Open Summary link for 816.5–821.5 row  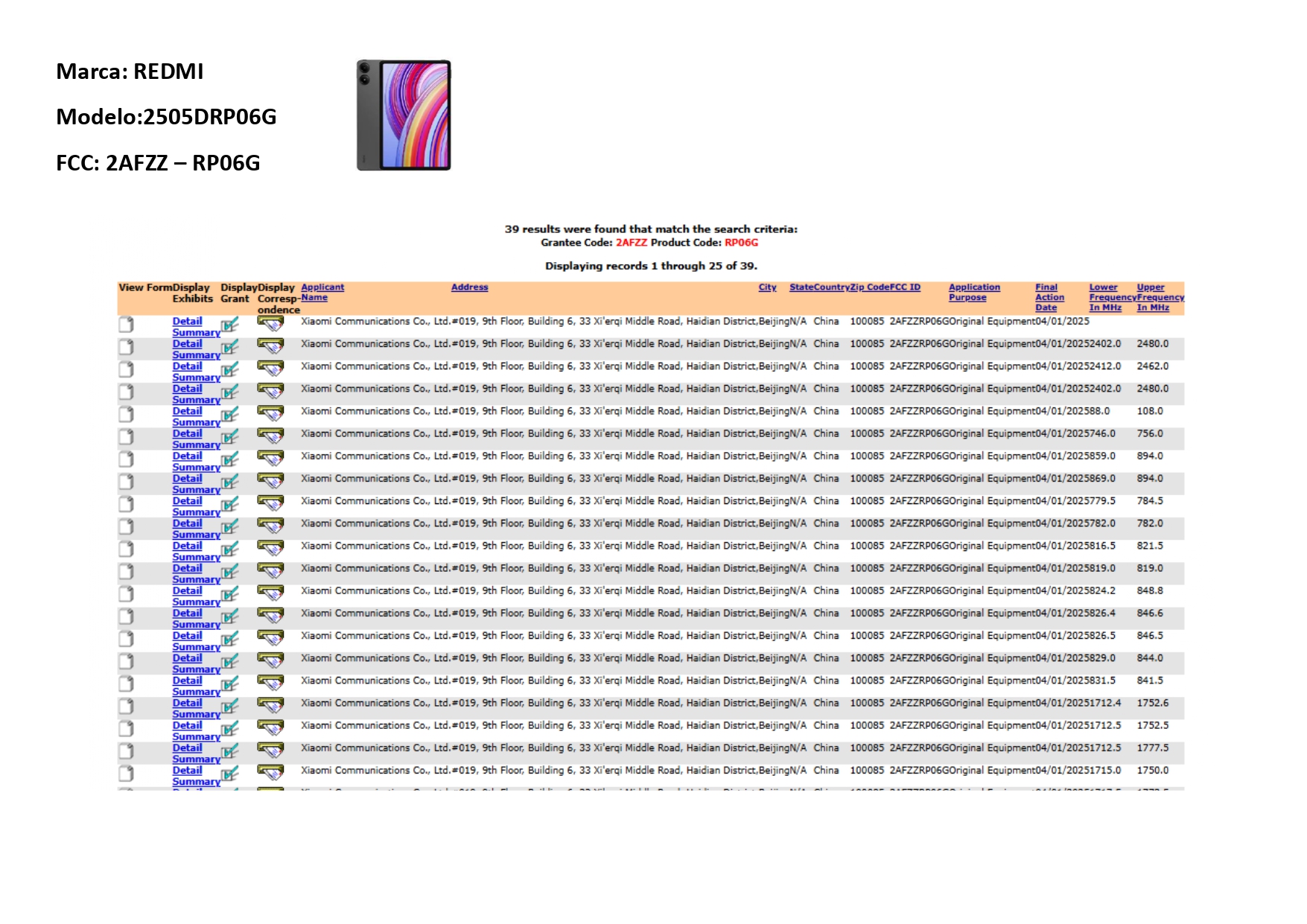point(197,557)
